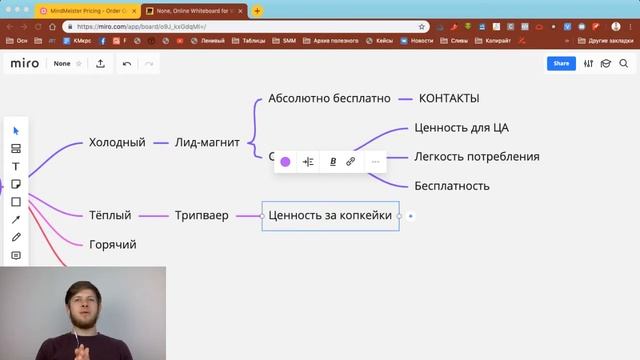The height and width of the screenshot is (360, 640).
Task: Click the insert link icon
Action: click(351, 162)
